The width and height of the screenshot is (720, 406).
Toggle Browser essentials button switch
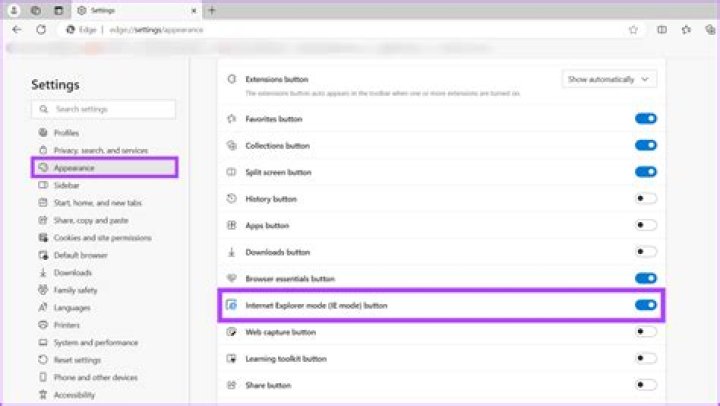[x=646, y=279]
